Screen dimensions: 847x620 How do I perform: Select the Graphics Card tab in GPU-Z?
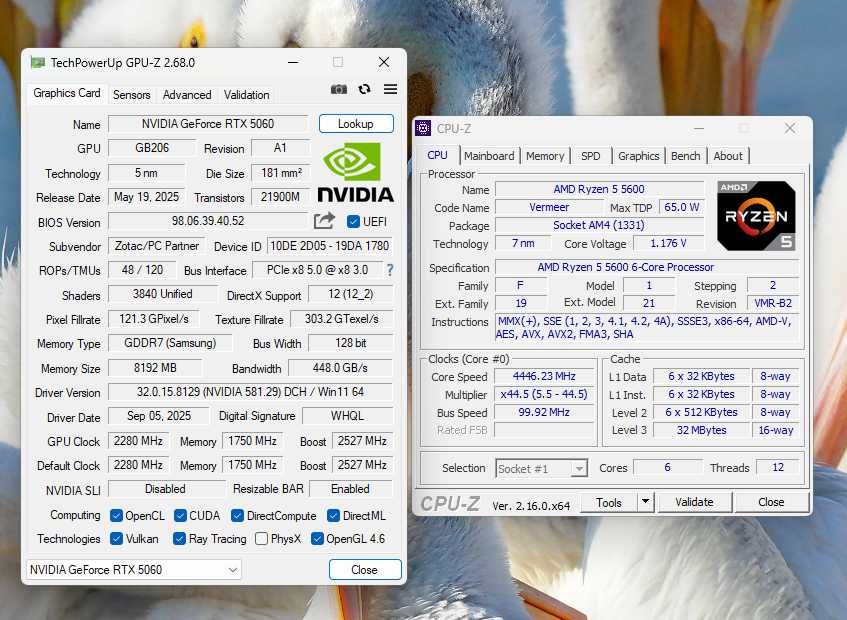click(x=66, y=93)
